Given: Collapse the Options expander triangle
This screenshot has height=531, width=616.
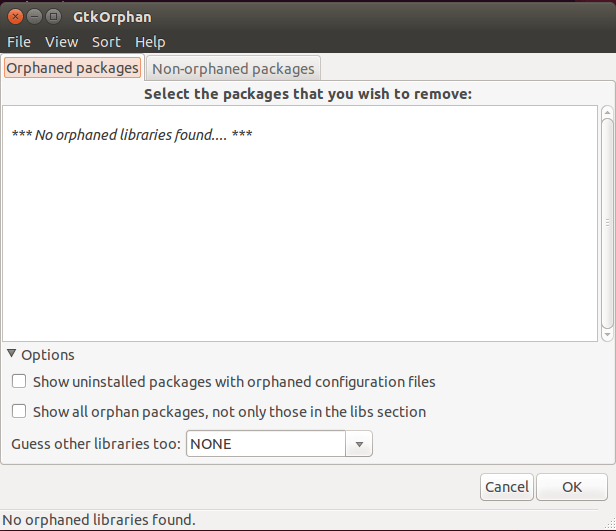Looking at the screenshot, I should point(12,354).
